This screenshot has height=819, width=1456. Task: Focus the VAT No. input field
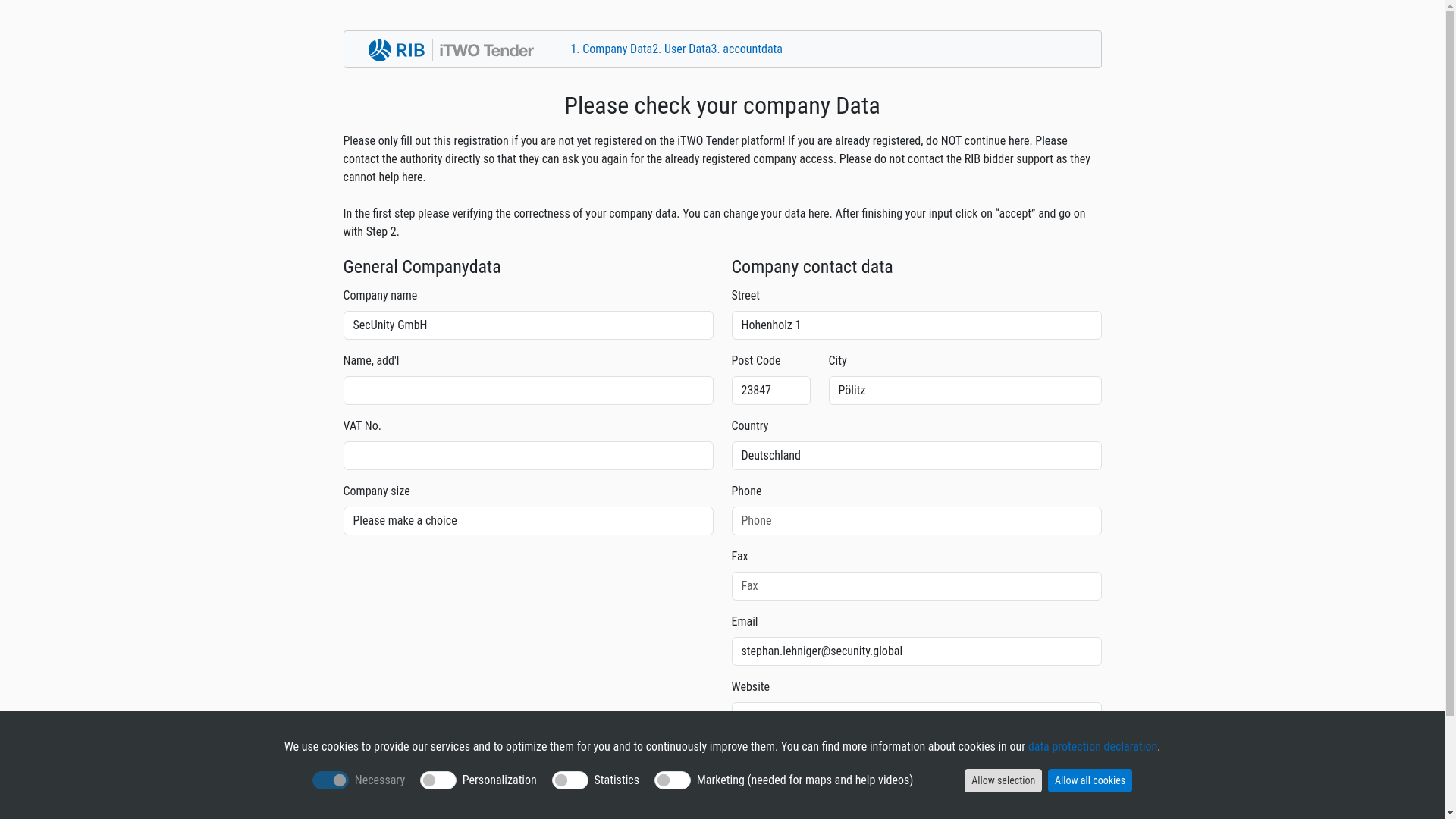[528, 456]
